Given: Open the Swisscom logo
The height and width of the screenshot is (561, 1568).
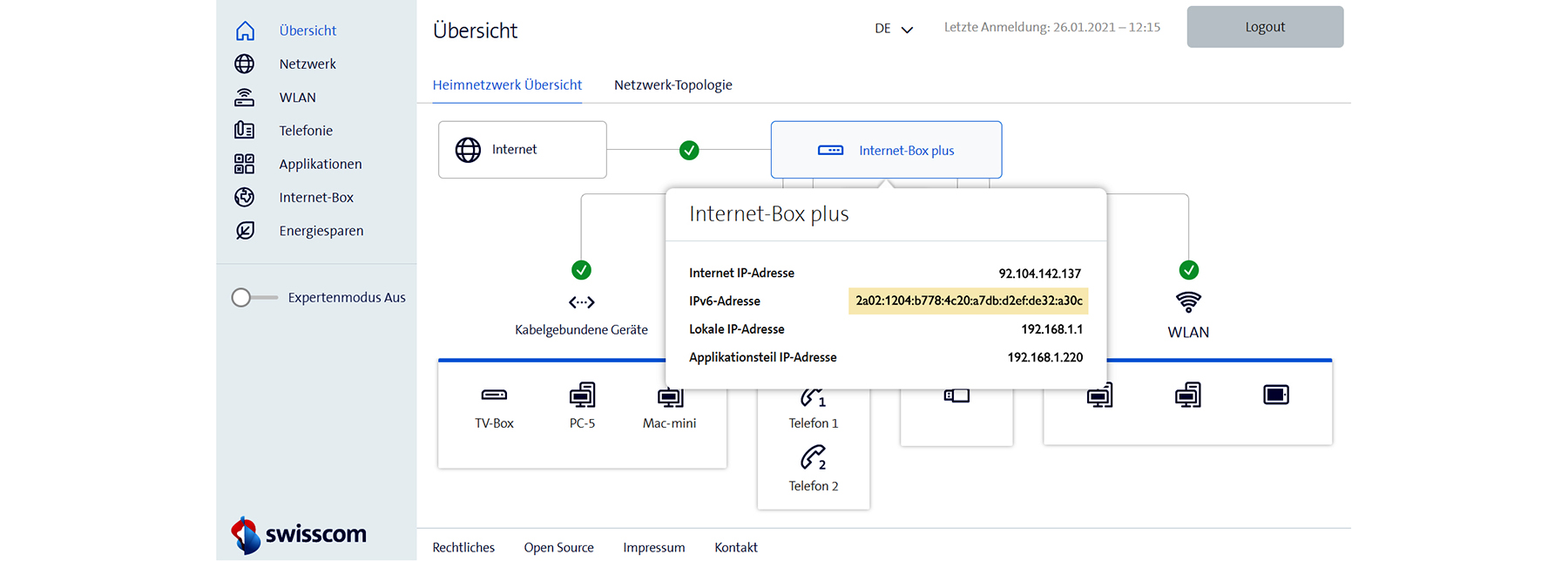Looking at the screenshot, I should (299, 534).
